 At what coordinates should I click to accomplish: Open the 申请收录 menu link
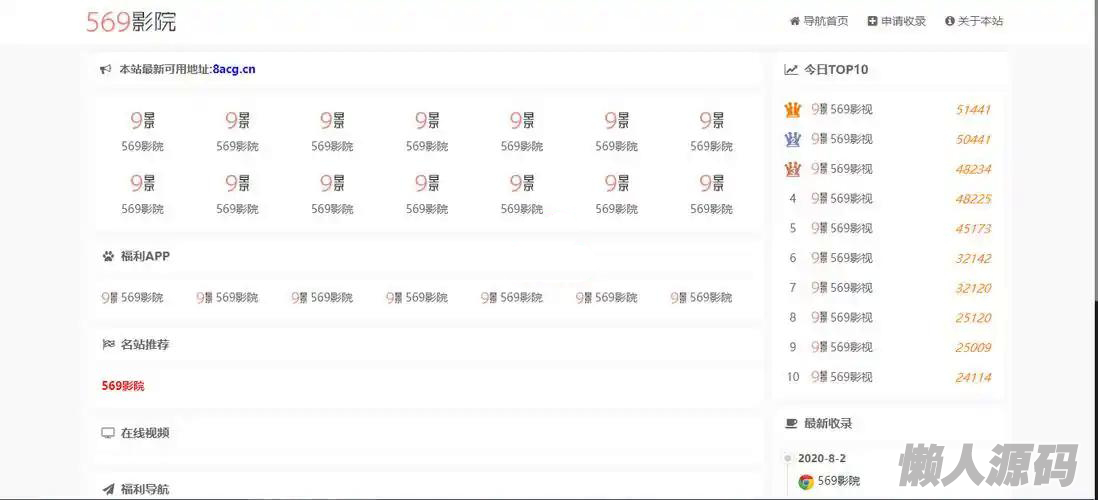(x=903, y=21)
